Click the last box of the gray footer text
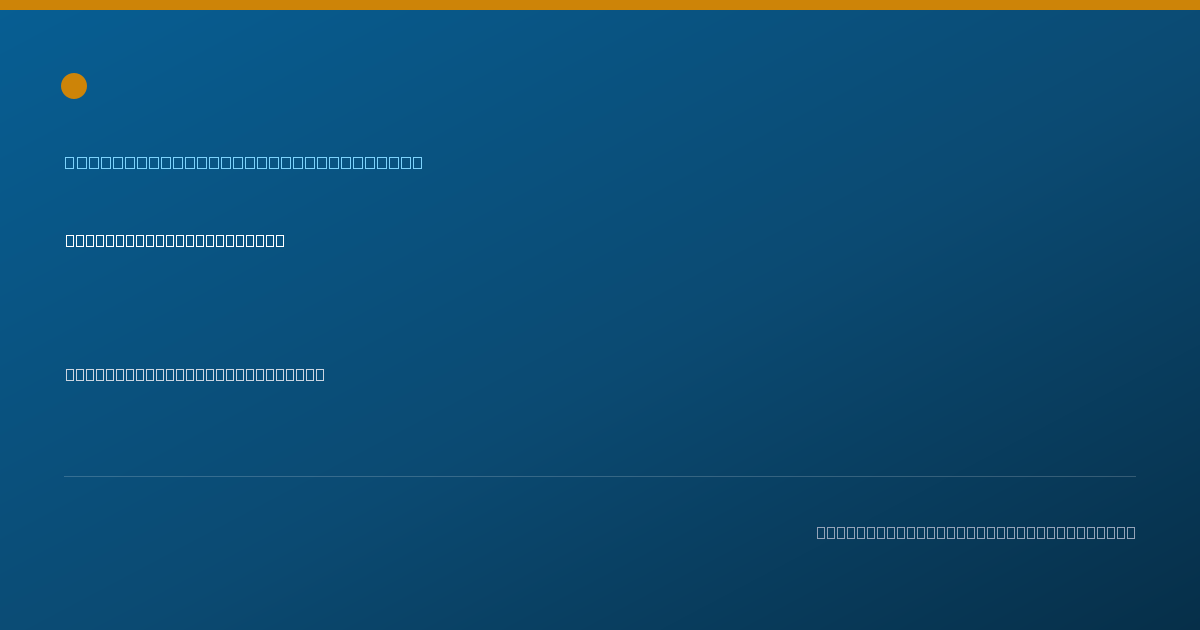 (1131, 532)
